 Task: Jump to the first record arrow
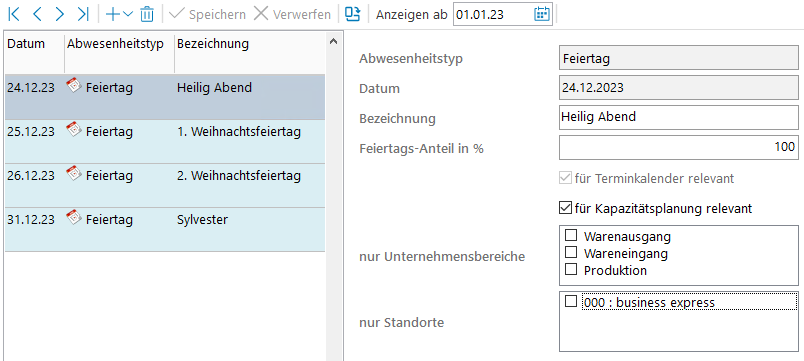tap(14, 14)
